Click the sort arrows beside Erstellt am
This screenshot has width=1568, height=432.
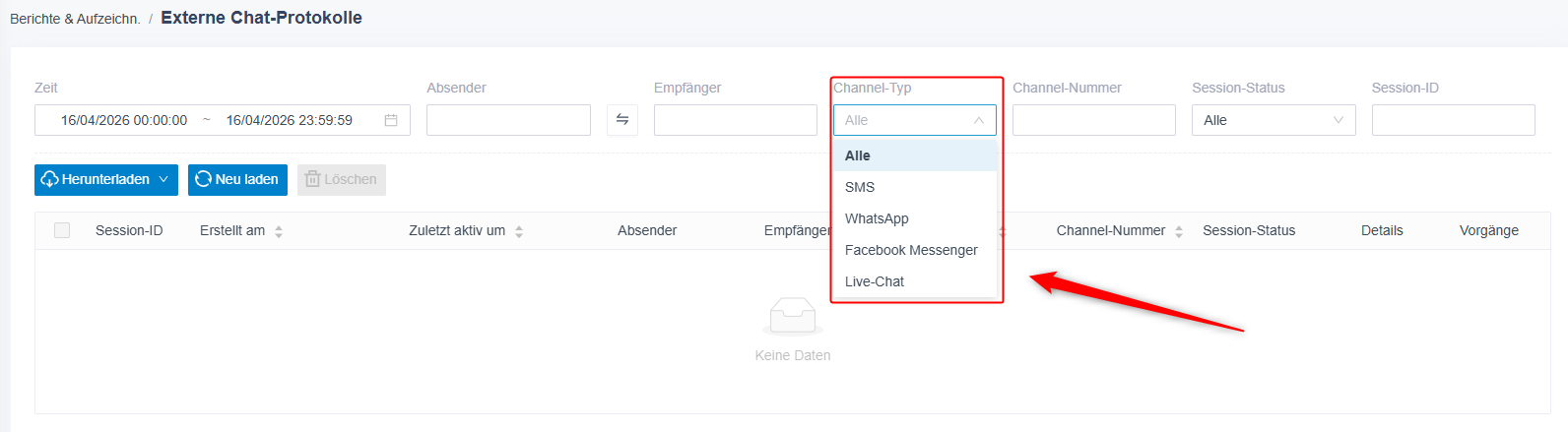[279, 231]
